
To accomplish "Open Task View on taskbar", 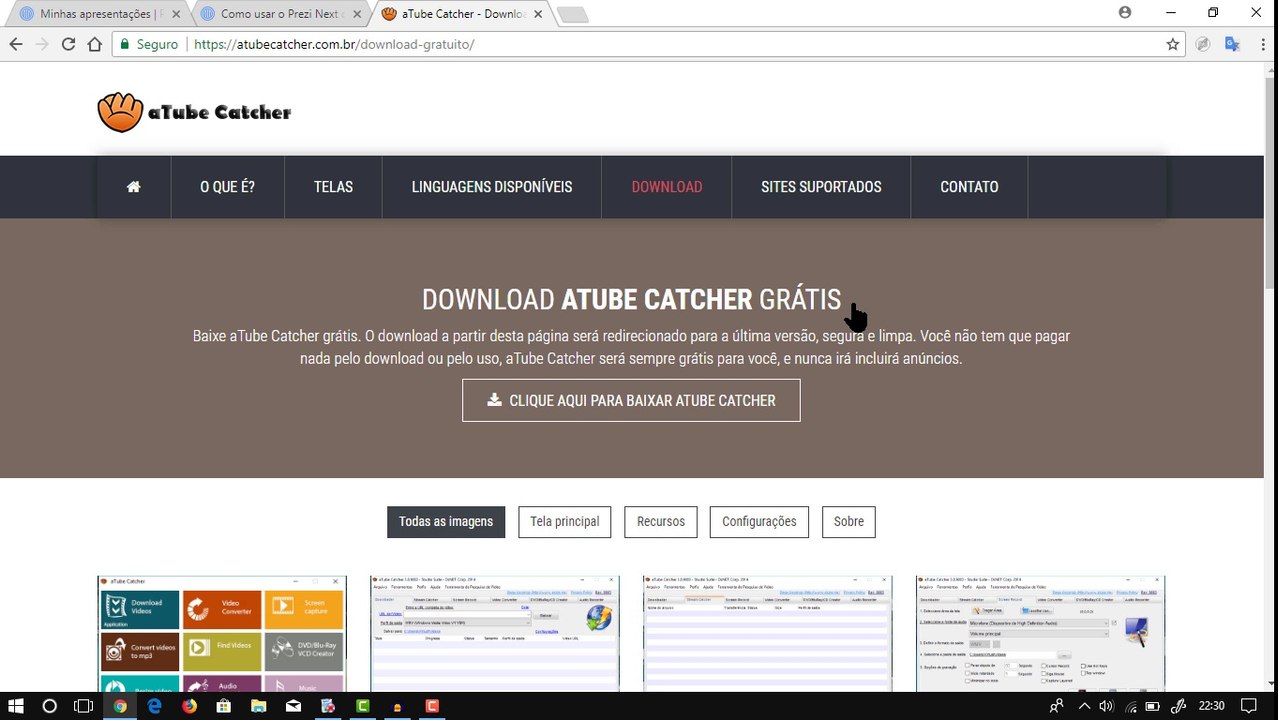I will tap(84, 706).
